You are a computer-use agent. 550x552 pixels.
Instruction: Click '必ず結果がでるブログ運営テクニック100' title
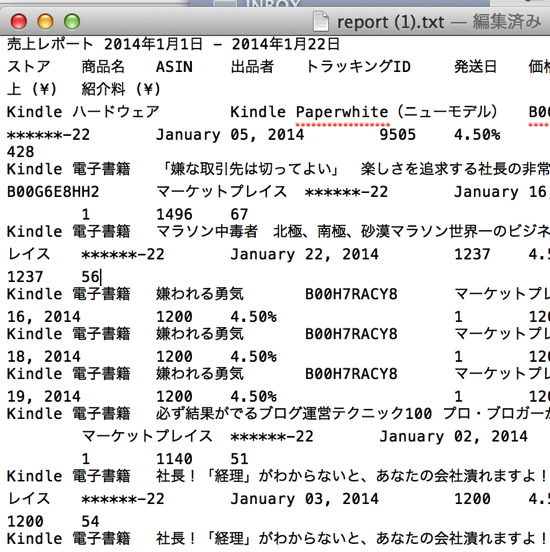(294, 414)
